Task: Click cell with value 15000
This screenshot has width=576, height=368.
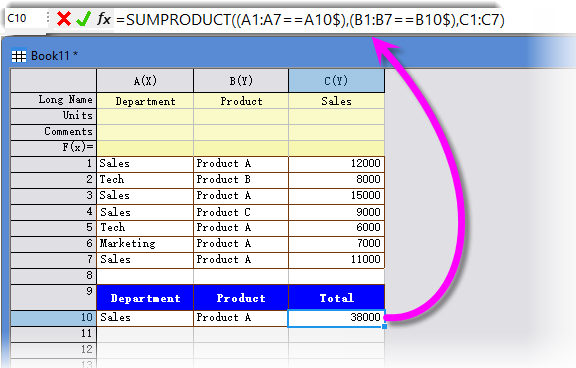Action: pyautogui.click(x=336, y=196)
